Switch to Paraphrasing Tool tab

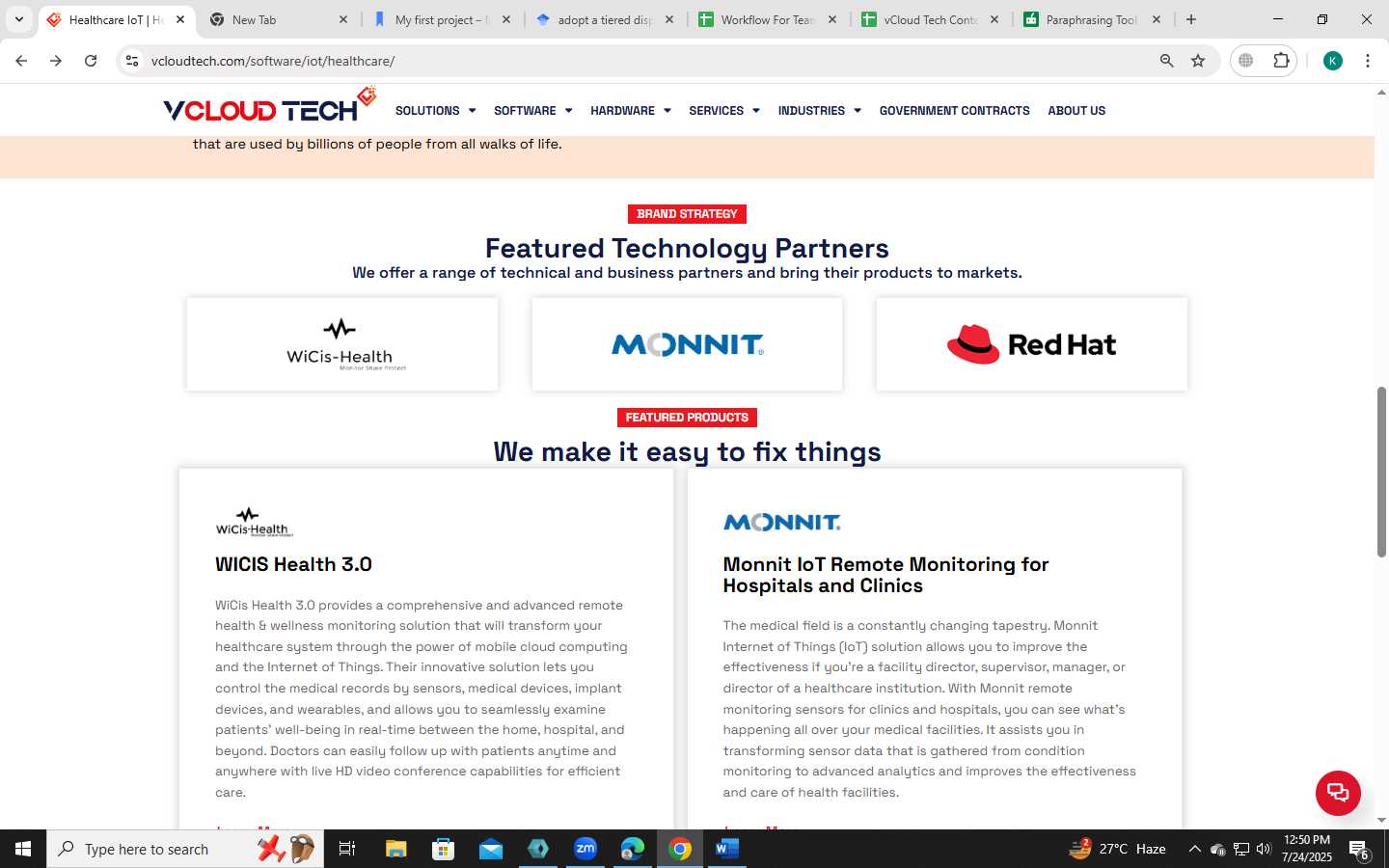(x=1092, y=19)
